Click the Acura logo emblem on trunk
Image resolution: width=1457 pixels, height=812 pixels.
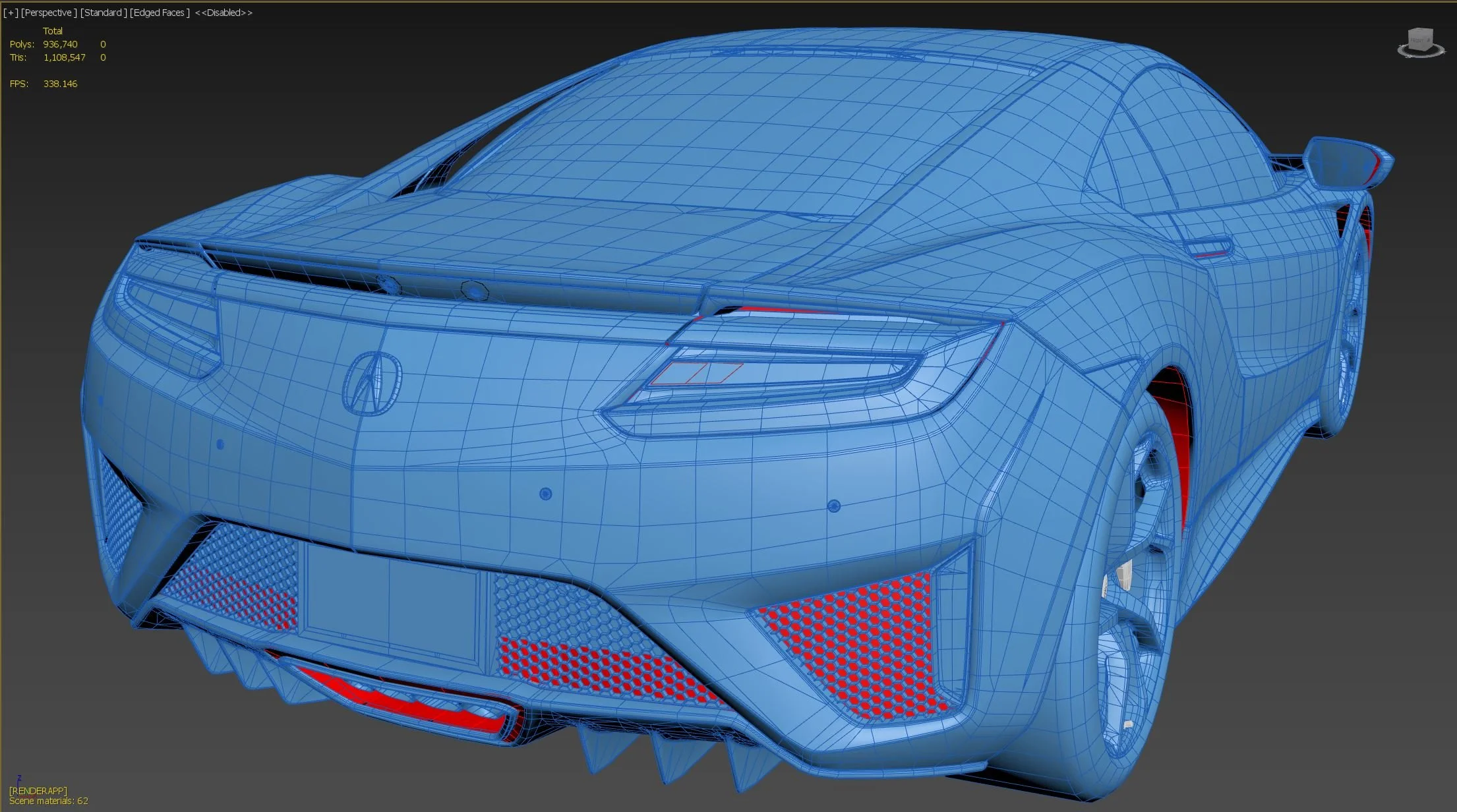(x=372, y=383)
